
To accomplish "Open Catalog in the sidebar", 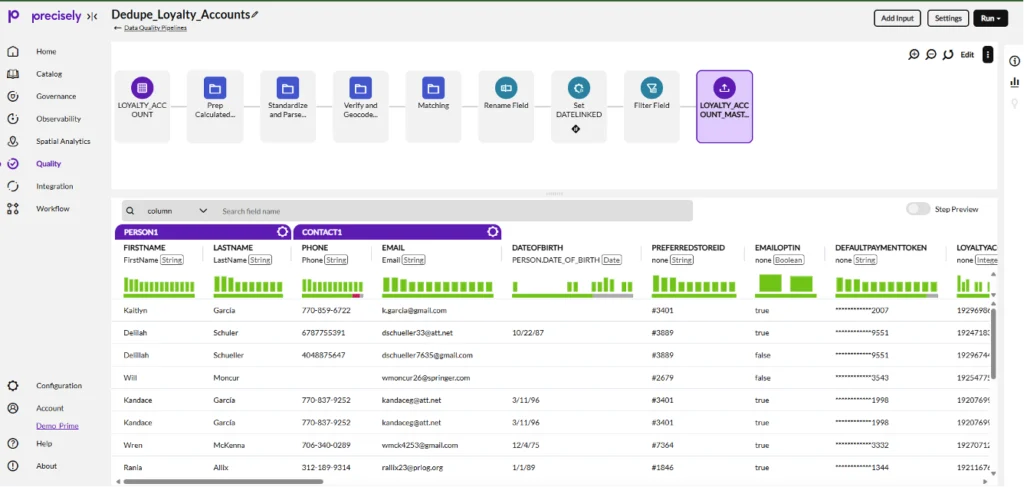I will pyautogui.click(x=49, y=74).
